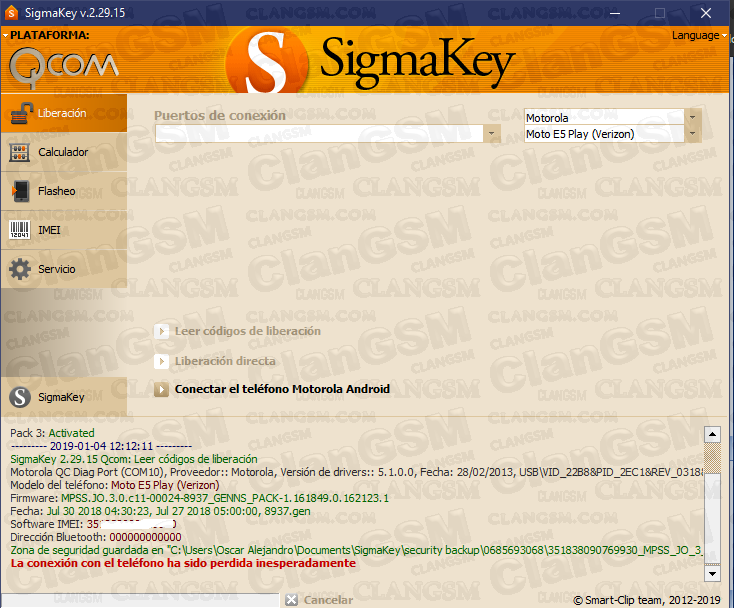Click the Smart-Clip team copyright text
This screenshot has width=734, height=608.
[x=646, y=600]
